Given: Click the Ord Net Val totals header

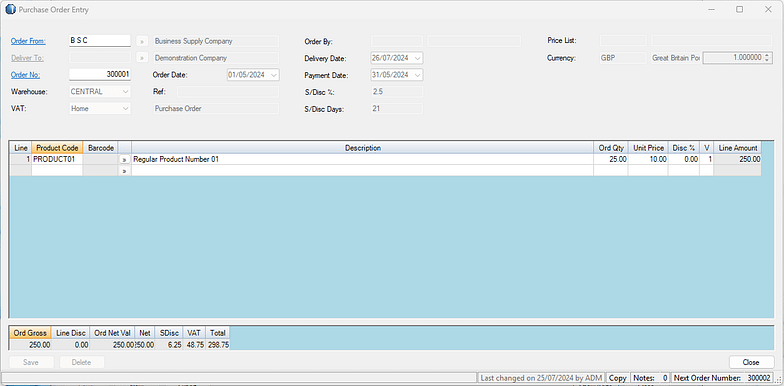Looking at the screenshot, I should (112, 333).
